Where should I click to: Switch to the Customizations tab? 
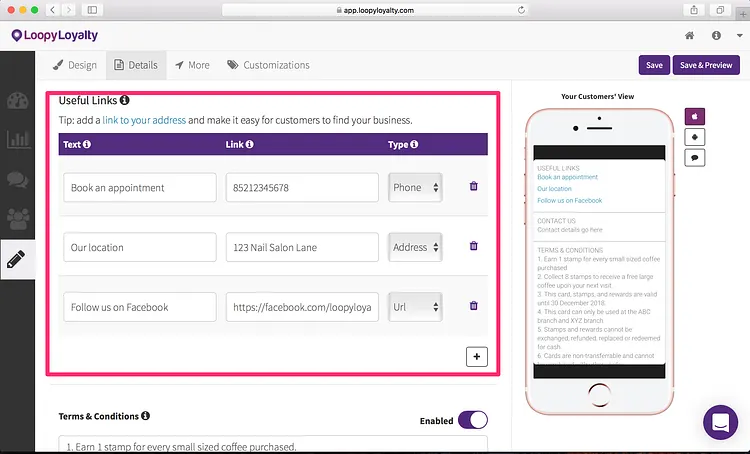[268, 65]
